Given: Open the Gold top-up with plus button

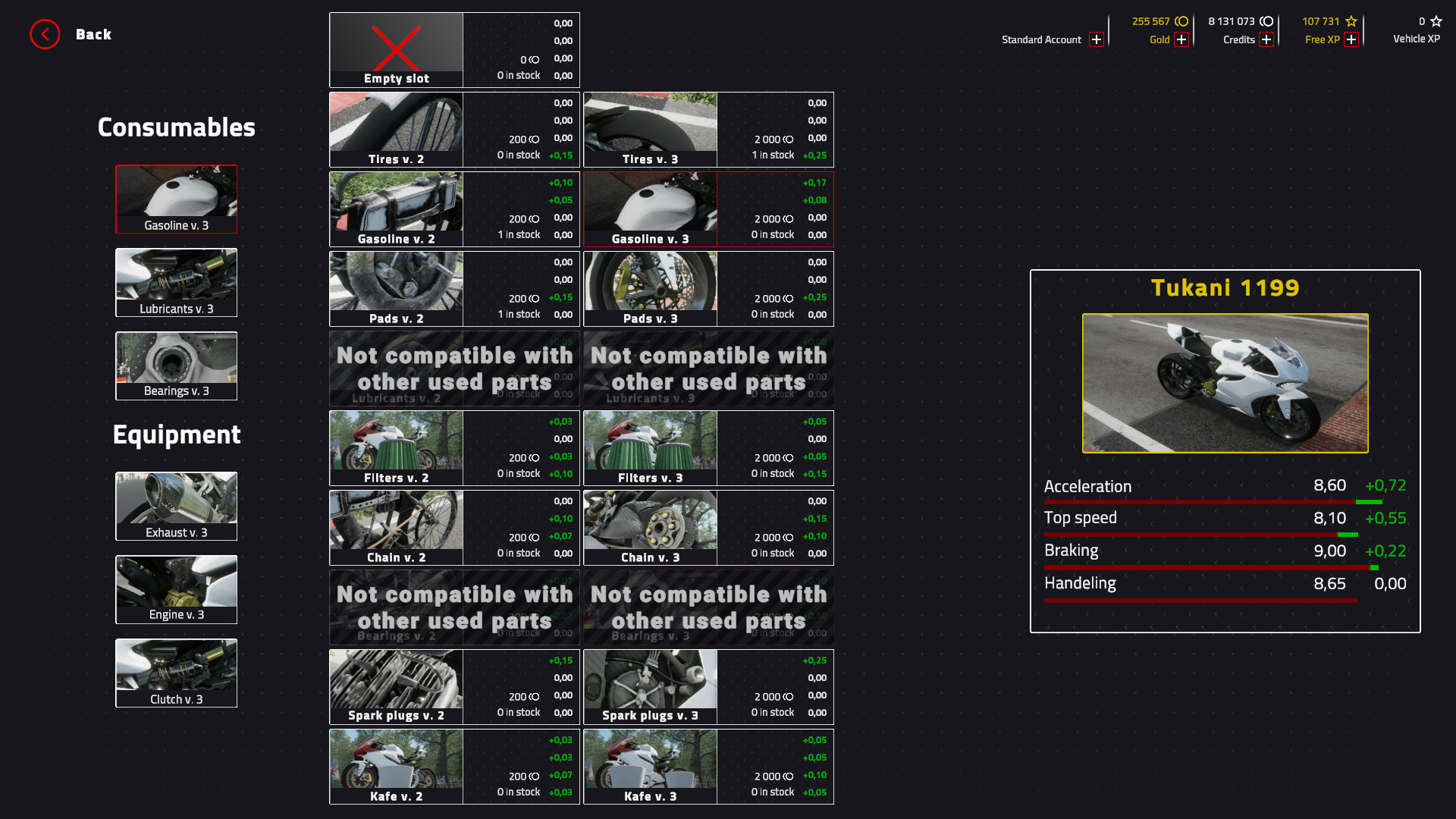Looking at the screenshot, I should pos(1181,39).
